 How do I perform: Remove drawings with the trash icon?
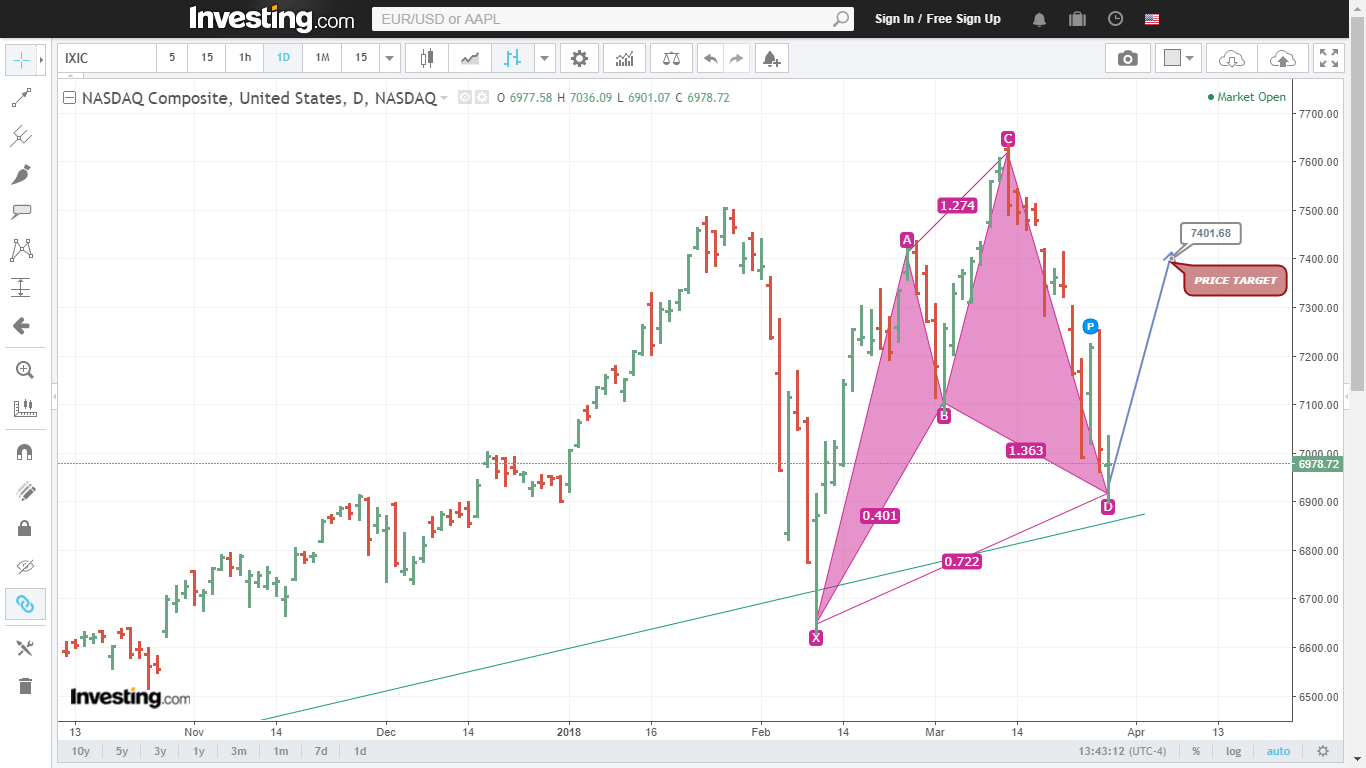25,686
